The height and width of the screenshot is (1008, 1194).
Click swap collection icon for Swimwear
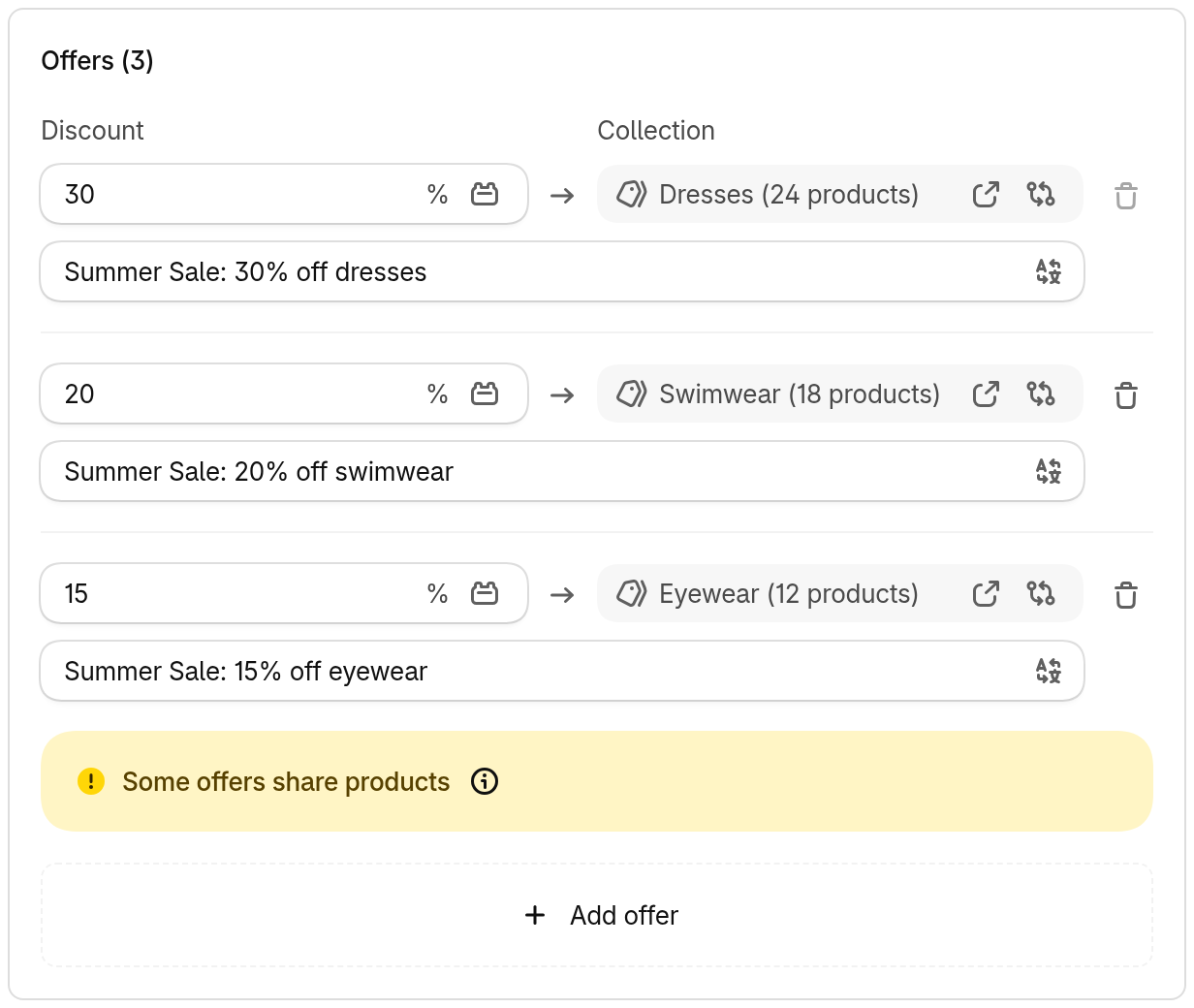[1041, 394]
